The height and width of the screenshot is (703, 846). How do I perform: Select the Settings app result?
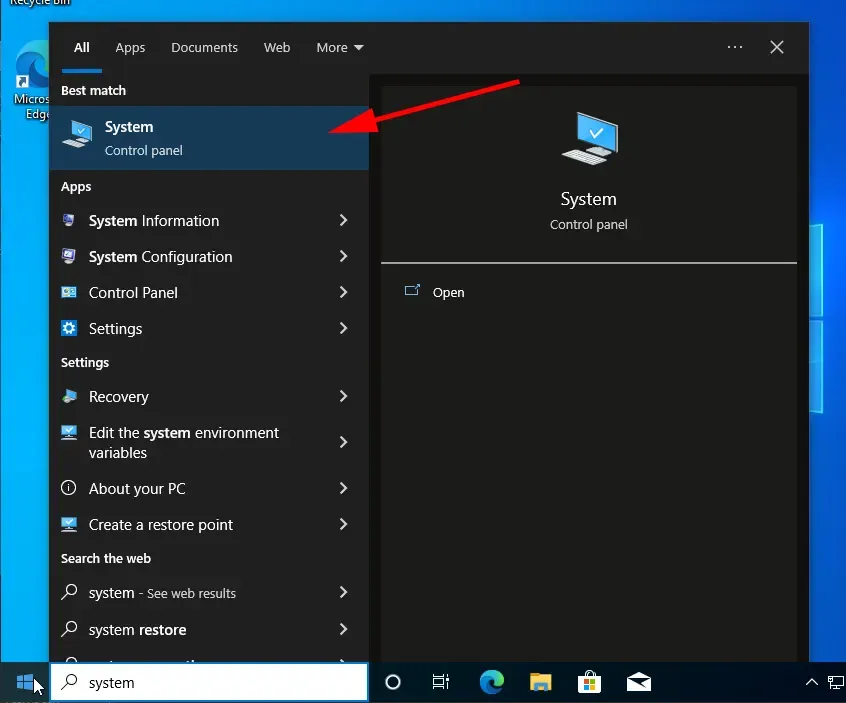point(209,329)
